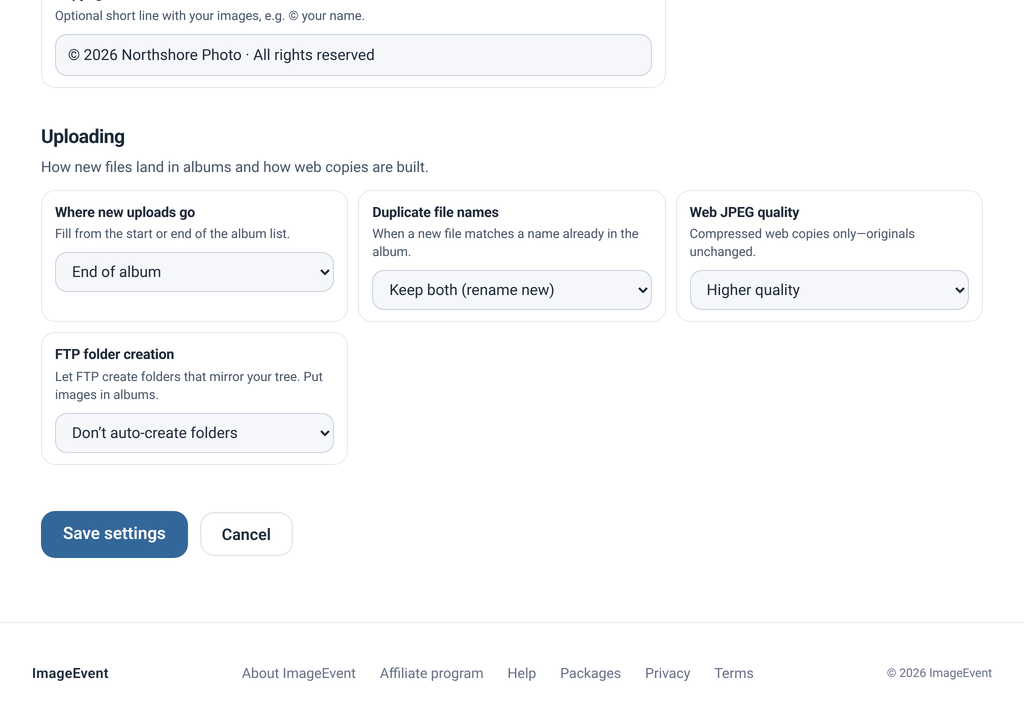The height and width of the screenshot is (720, 1024).
Task: Click 'Optional short line with your images' hint
Action: point(210,16)
